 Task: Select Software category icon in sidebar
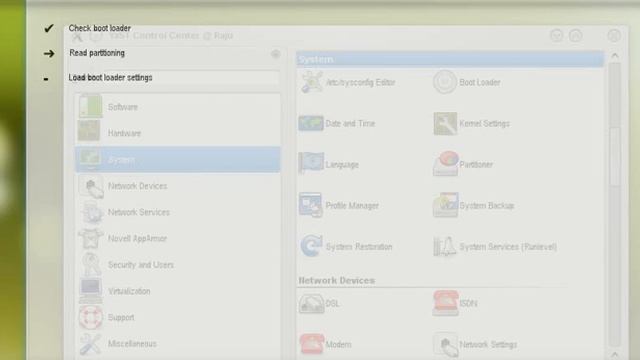pos(90,106)
